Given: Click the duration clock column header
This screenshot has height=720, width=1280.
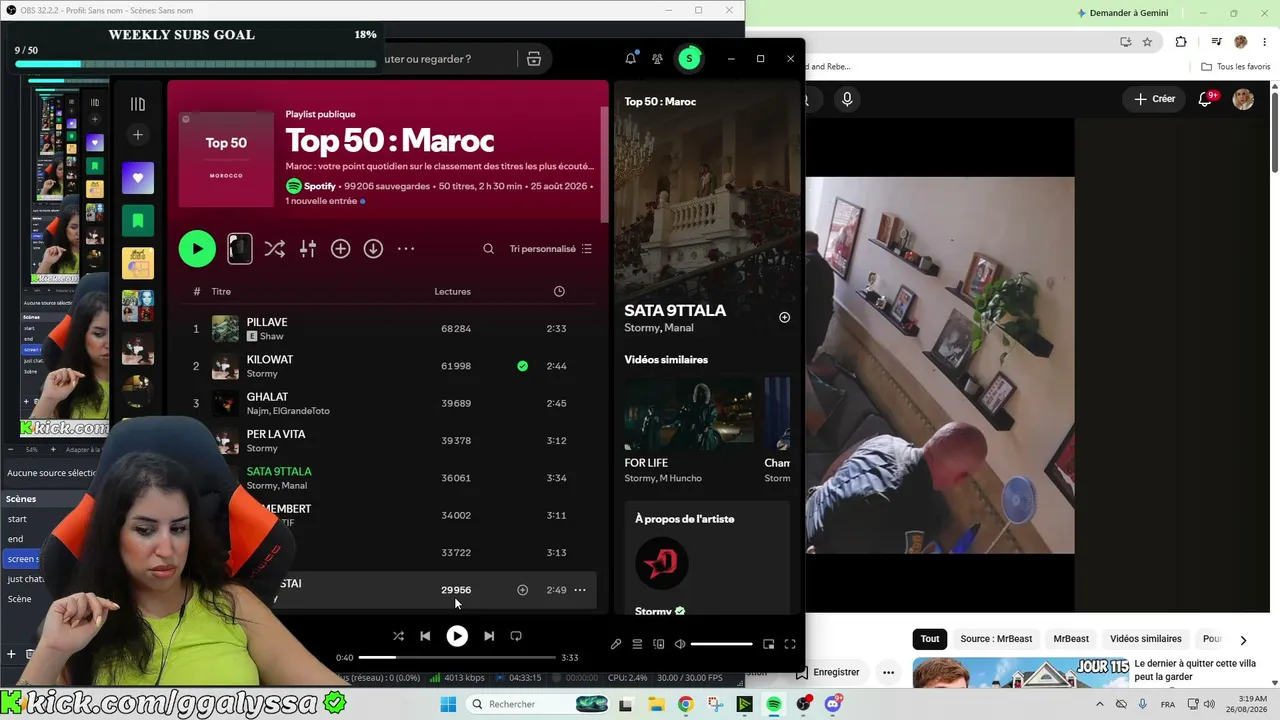Looking at the screenshot, I should (x=559, y=292).
